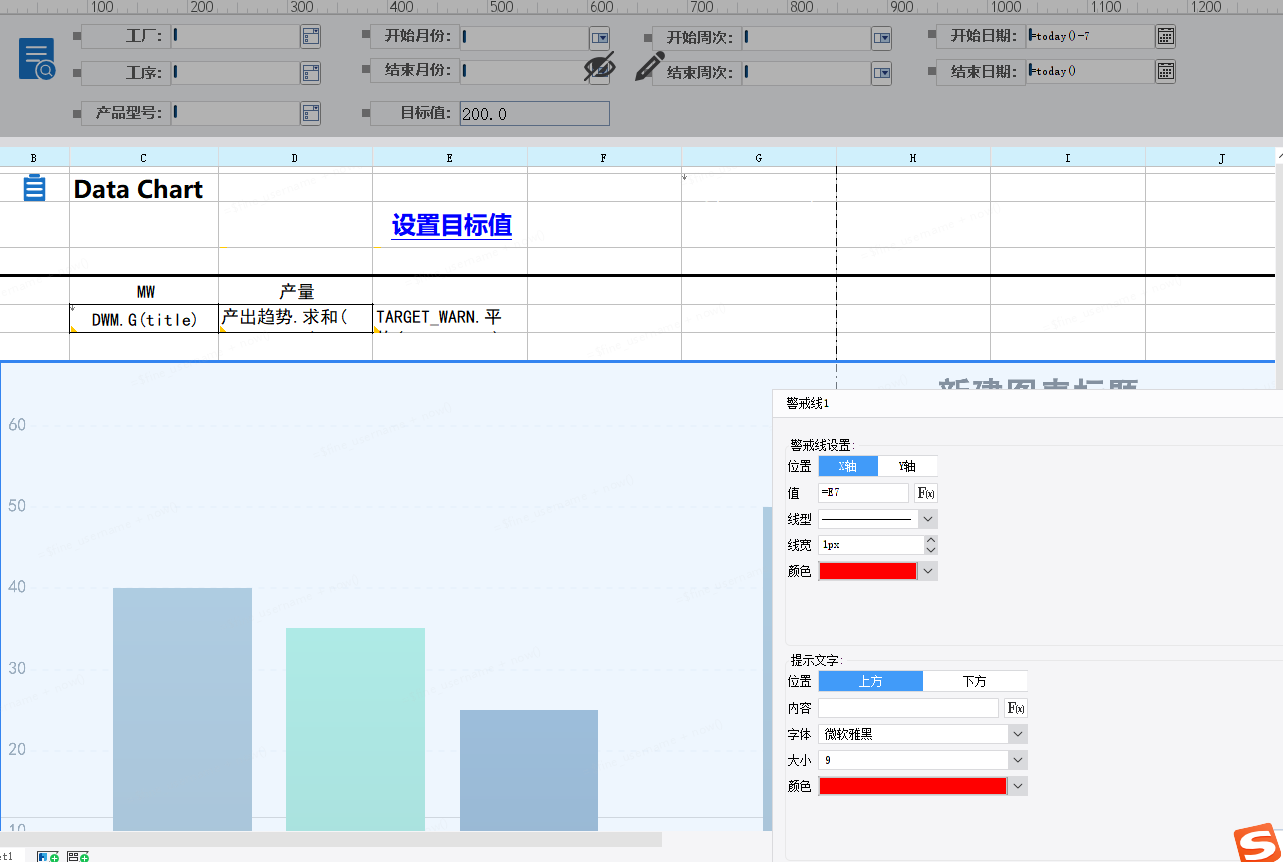Screen dimensions: 1283x862
Task: Expand the 开始周次 dropdown
Action: click(881, 39)
